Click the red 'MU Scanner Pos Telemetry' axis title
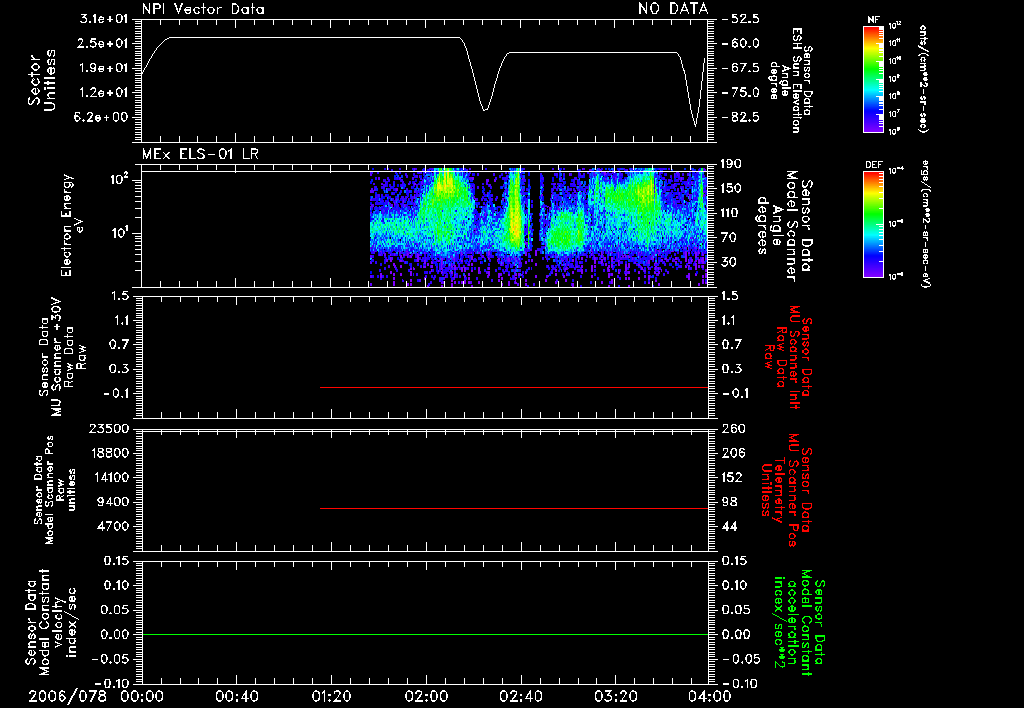This screenshot has width=1024, height=708. click(788, 490)
